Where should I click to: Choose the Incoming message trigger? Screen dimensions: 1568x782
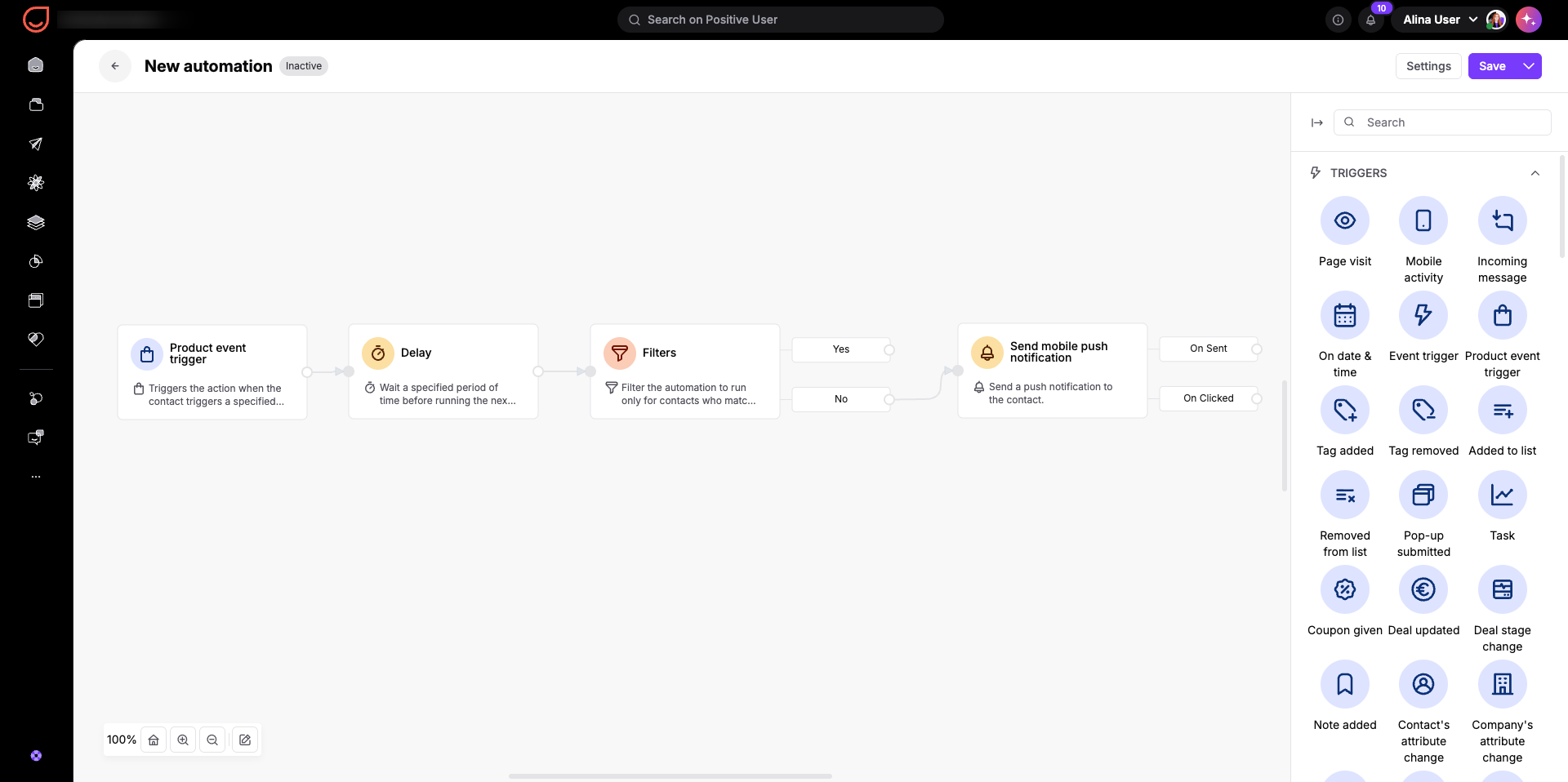1502,220
